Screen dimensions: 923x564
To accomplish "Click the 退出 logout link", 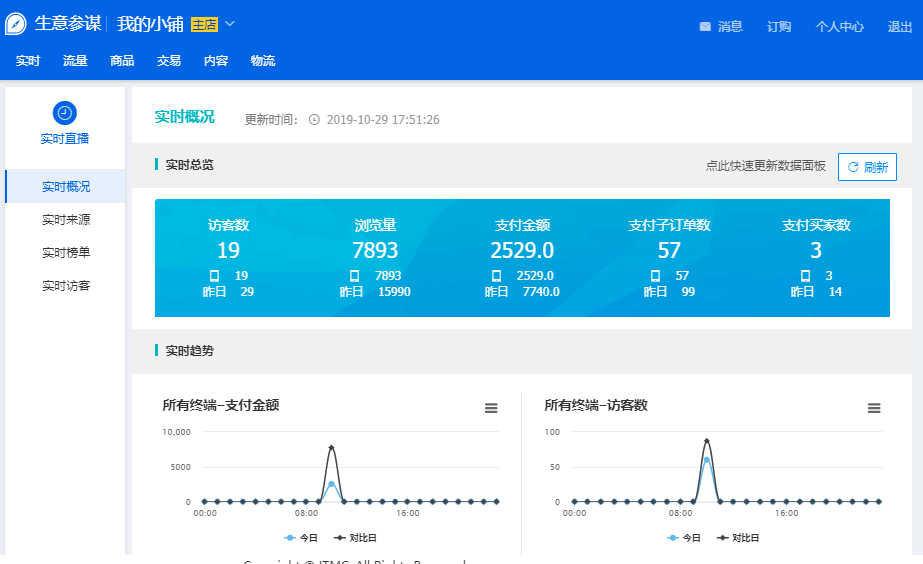I will pos(900,27).
